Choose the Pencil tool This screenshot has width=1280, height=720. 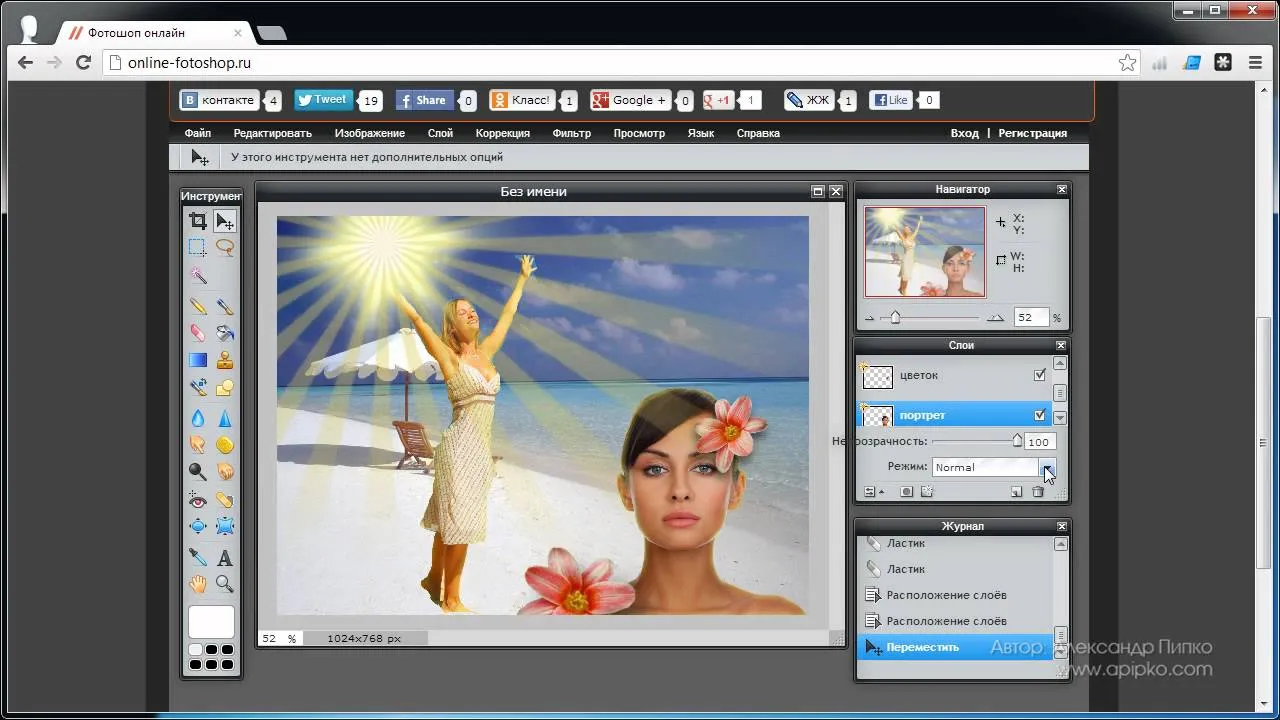(x=198, y=307)
